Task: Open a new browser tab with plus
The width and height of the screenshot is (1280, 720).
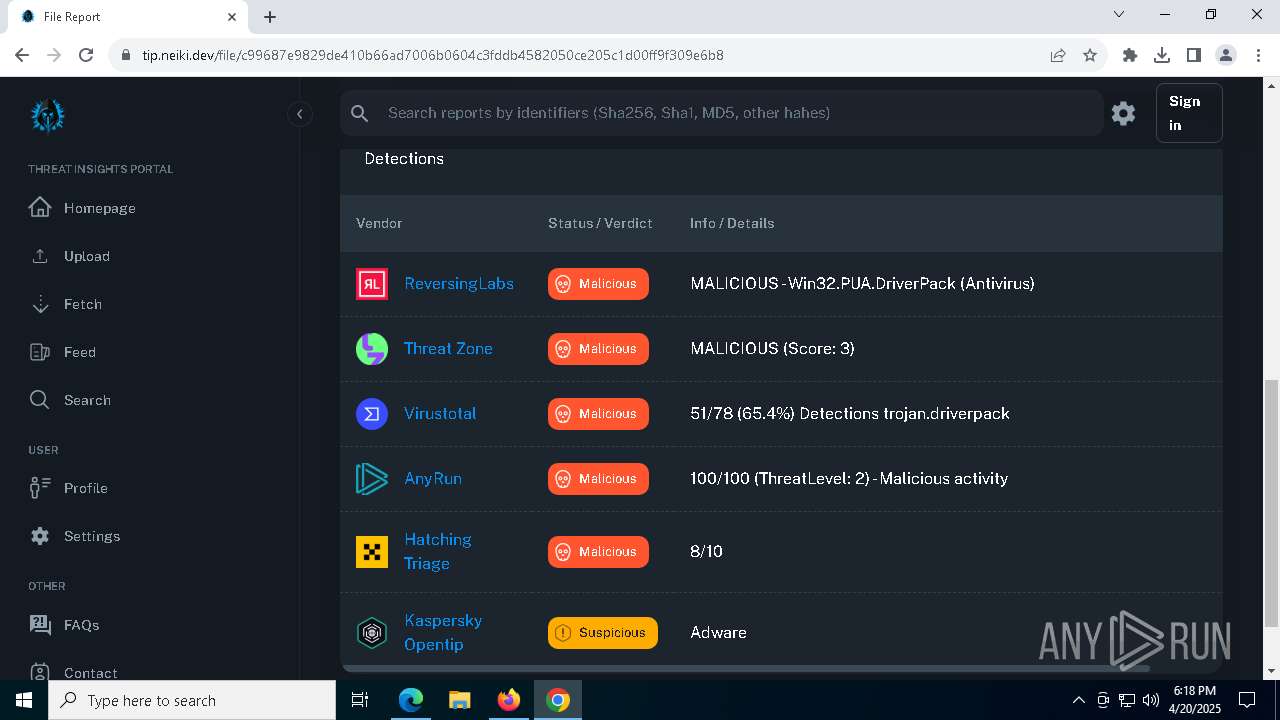Action: tap(270, 17)
